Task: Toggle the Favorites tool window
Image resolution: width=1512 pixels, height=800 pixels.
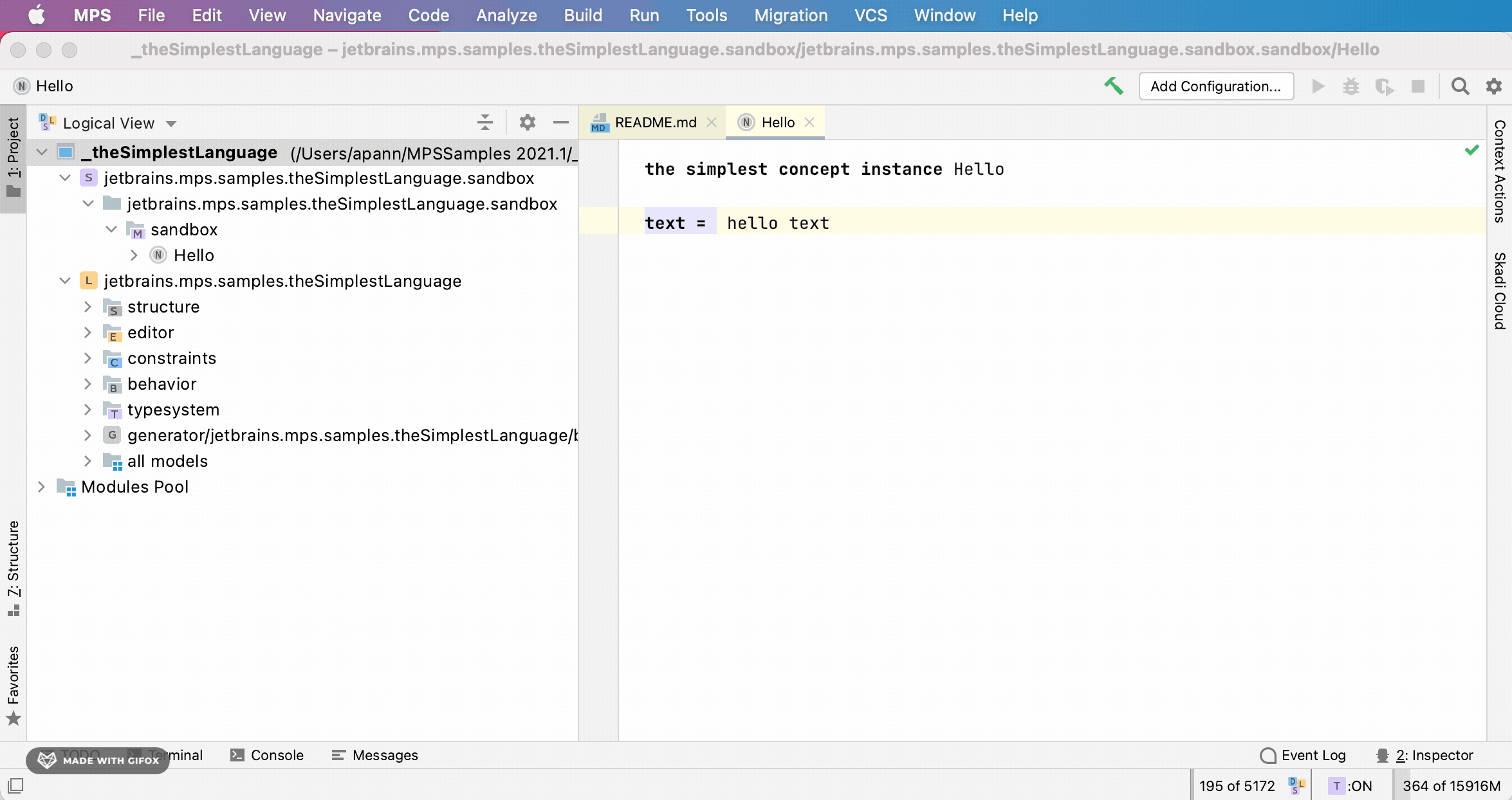Action: point(14,685)
